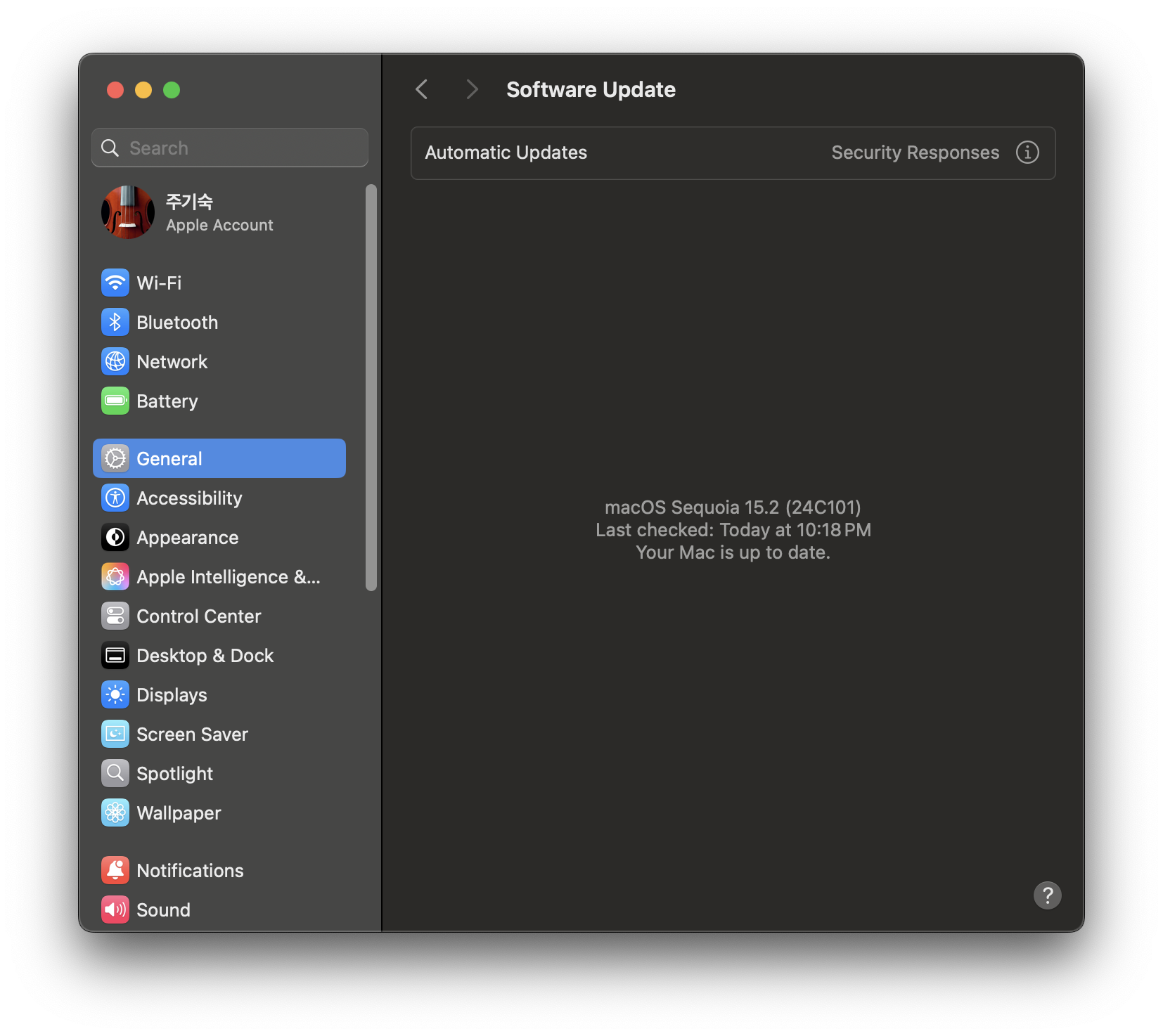
Task: Open Desktop & Dock icon
Action: [x=115, y=655]
